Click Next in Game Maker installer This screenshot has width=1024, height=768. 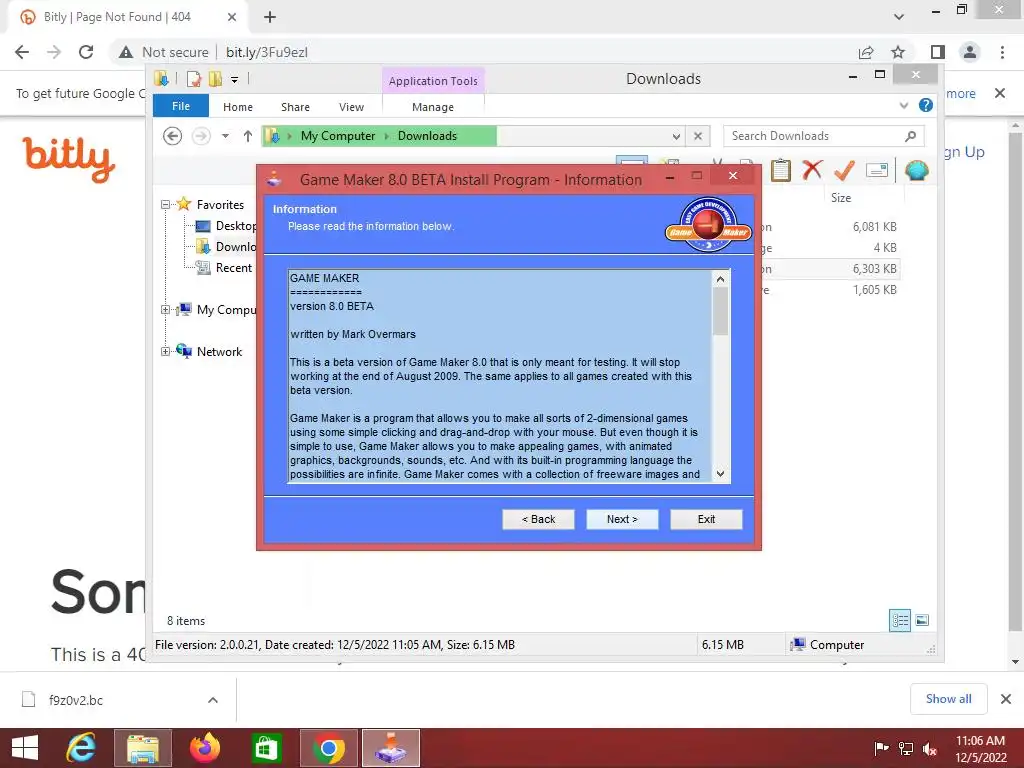(622, 519)
